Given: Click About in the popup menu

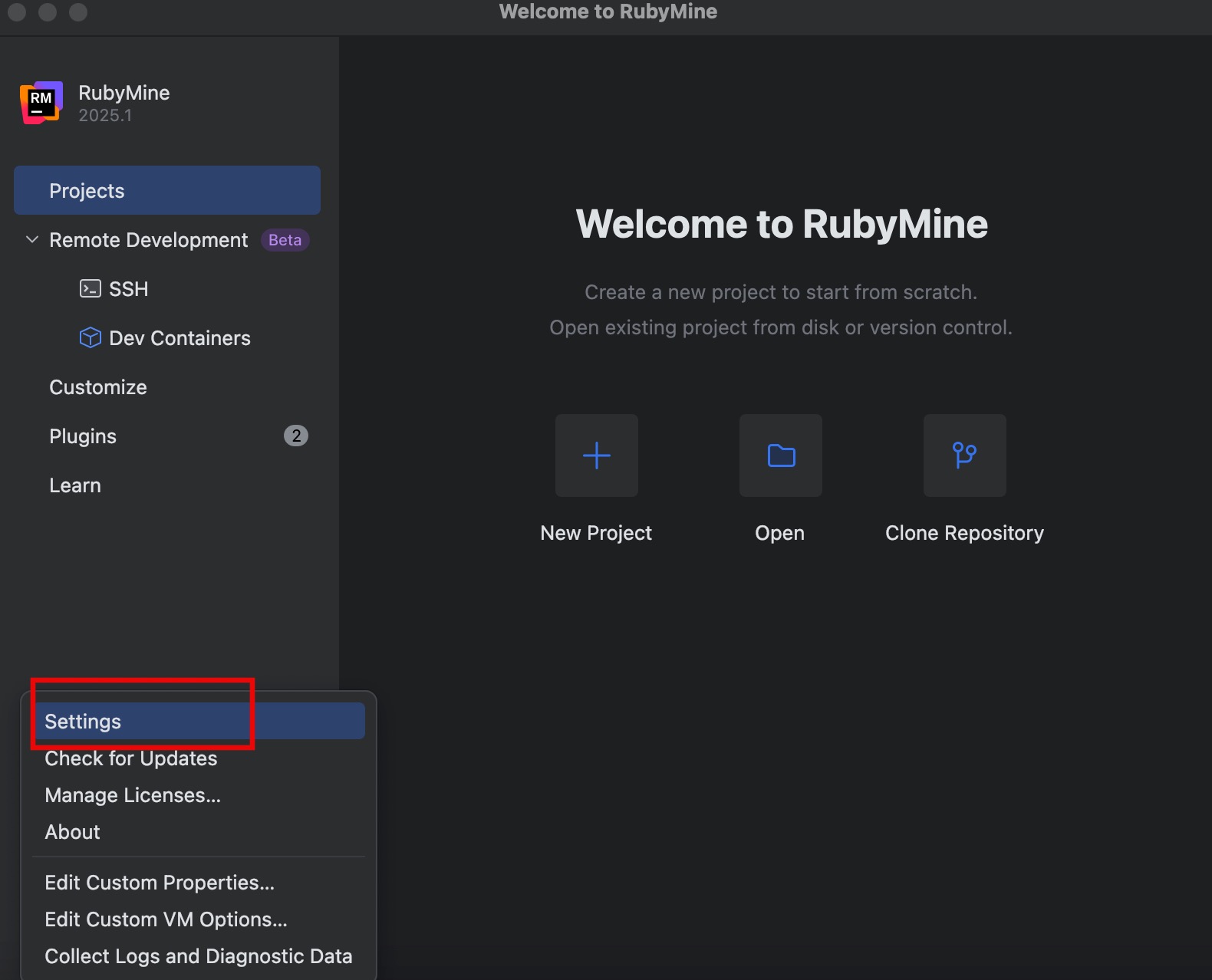Looking at the screenshot, I should point(73,832).
